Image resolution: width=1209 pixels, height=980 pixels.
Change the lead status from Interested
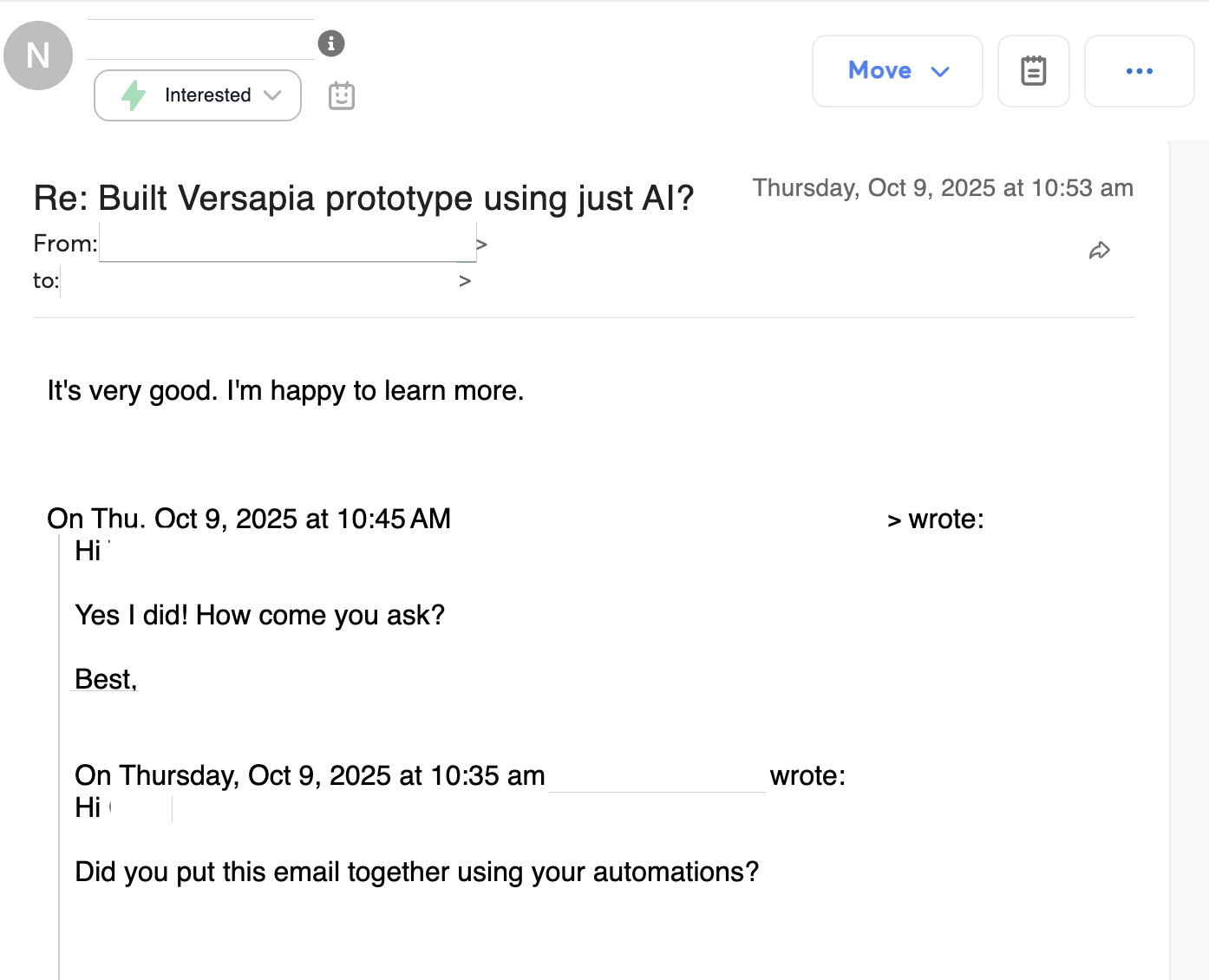tap(197, 95)
